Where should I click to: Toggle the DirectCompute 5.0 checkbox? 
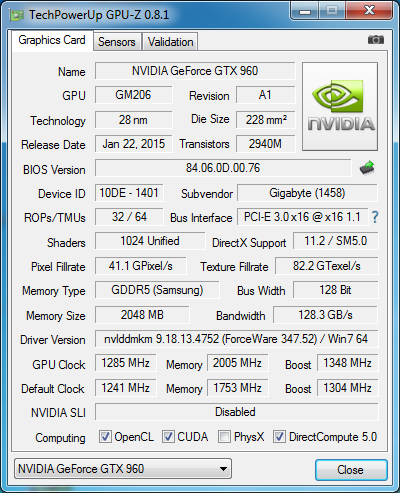[279, 437]
